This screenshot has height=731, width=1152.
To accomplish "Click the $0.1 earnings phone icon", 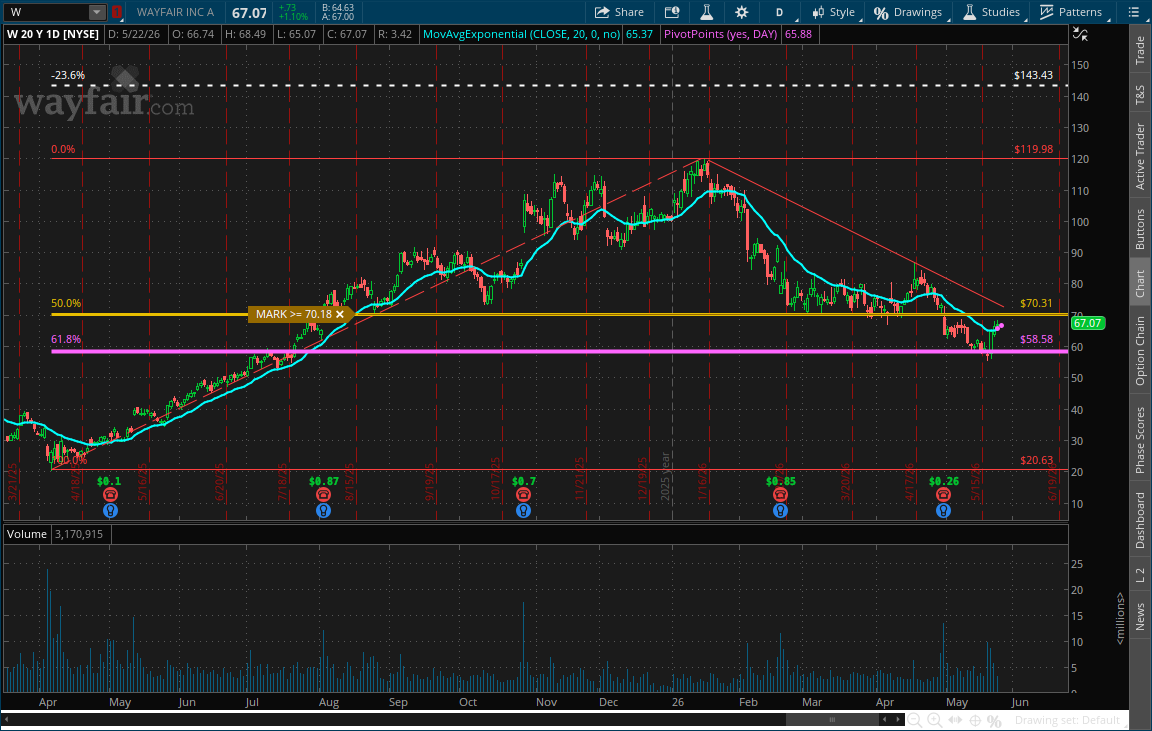I will coord(110,495).
